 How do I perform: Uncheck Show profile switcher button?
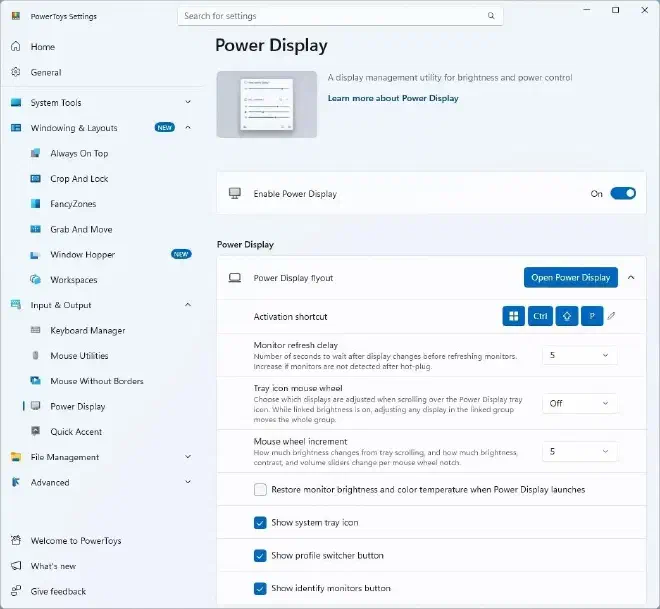[260, 556]
